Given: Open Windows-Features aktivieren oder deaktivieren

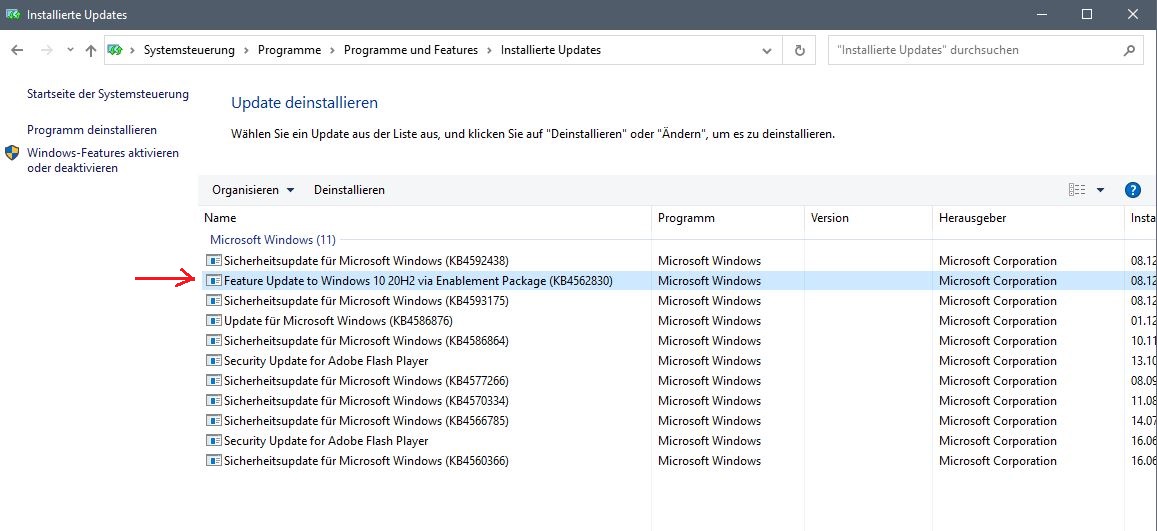Looking at the screenshot, I should click(x=103, y=160).
